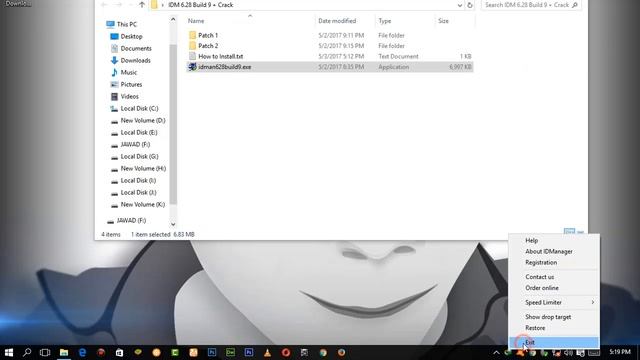Open Local Disk (C:) drive
The width and height of the screenshot is (640, 360).
pyautogui.click(x=139, y=109)
